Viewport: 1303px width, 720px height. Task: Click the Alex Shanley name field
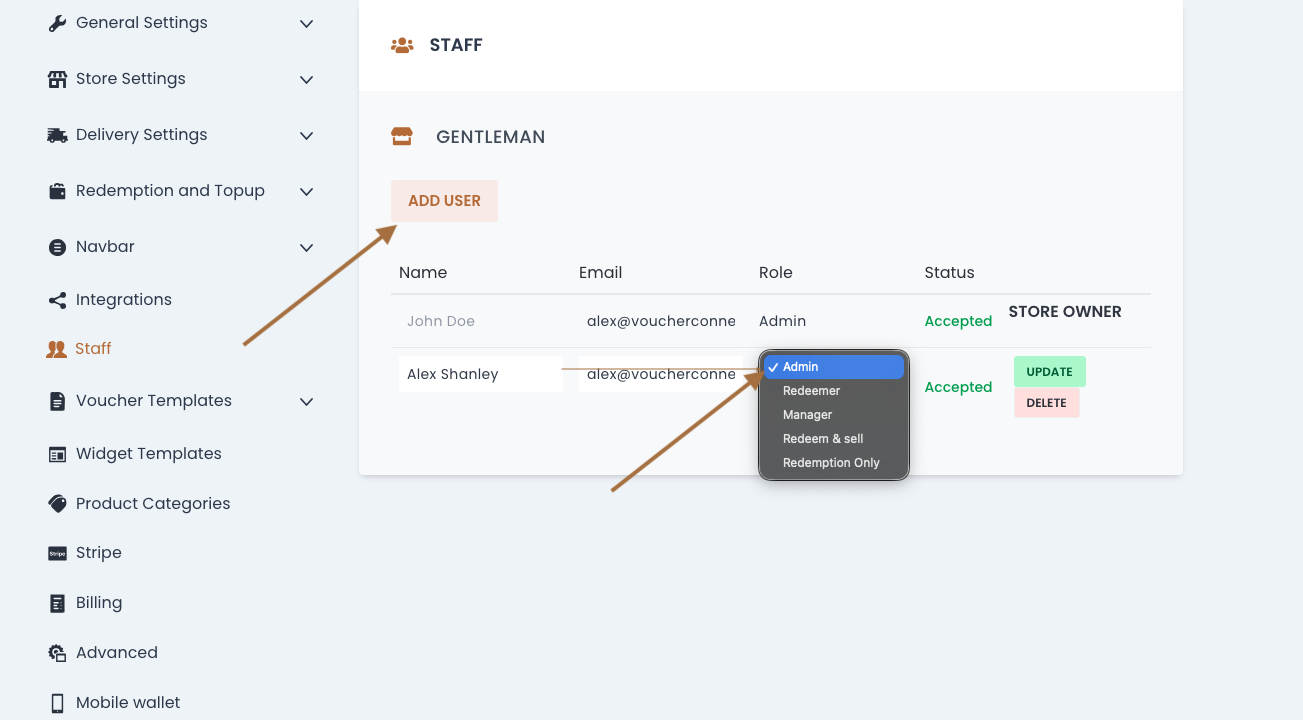tap(480, 374)
